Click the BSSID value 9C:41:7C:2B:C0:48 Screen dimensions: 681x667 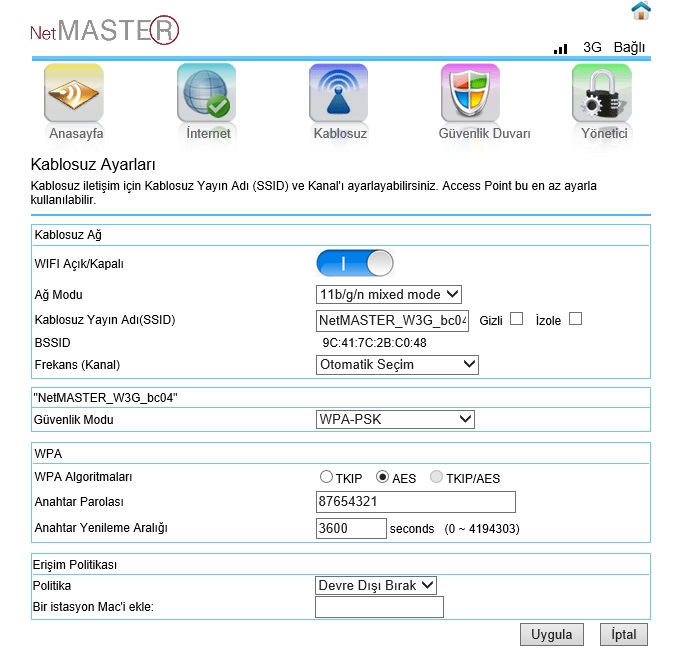point(374,343)
